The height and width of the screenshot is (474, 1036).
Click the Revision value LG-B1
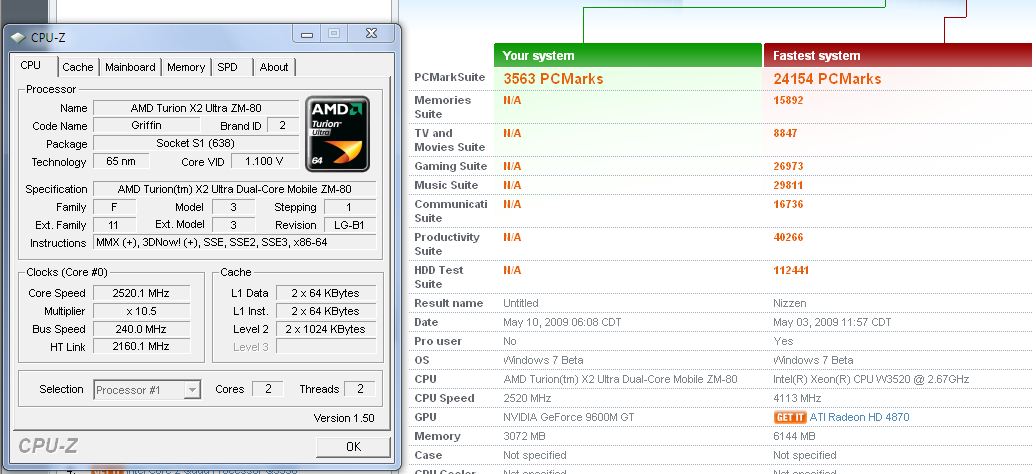tap(350, 225)
